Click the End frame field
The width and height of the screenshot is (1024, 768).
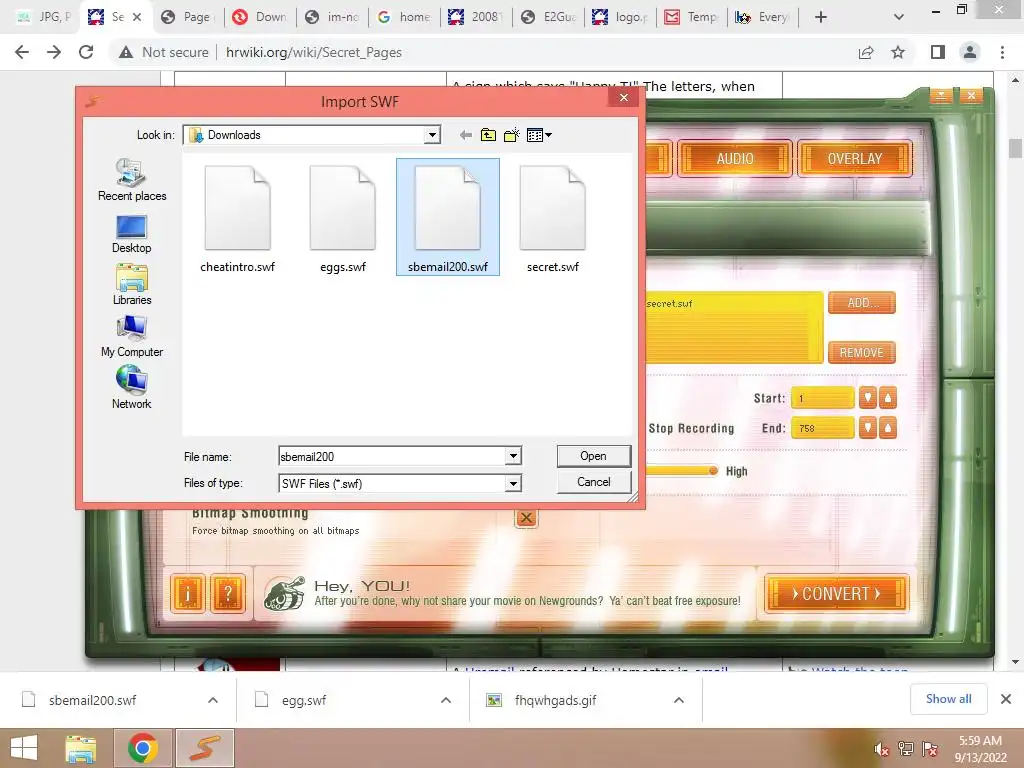tap(823, 428)
